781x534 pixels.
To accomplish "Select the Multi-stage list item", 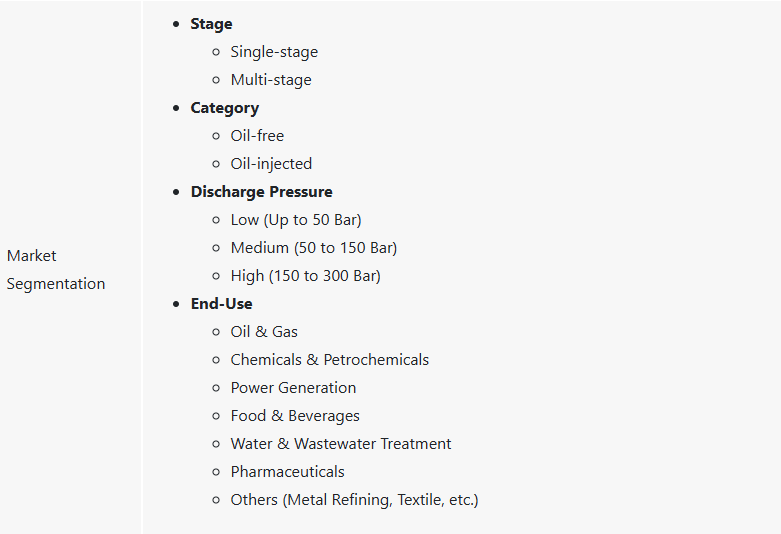I will coord(271,80).
